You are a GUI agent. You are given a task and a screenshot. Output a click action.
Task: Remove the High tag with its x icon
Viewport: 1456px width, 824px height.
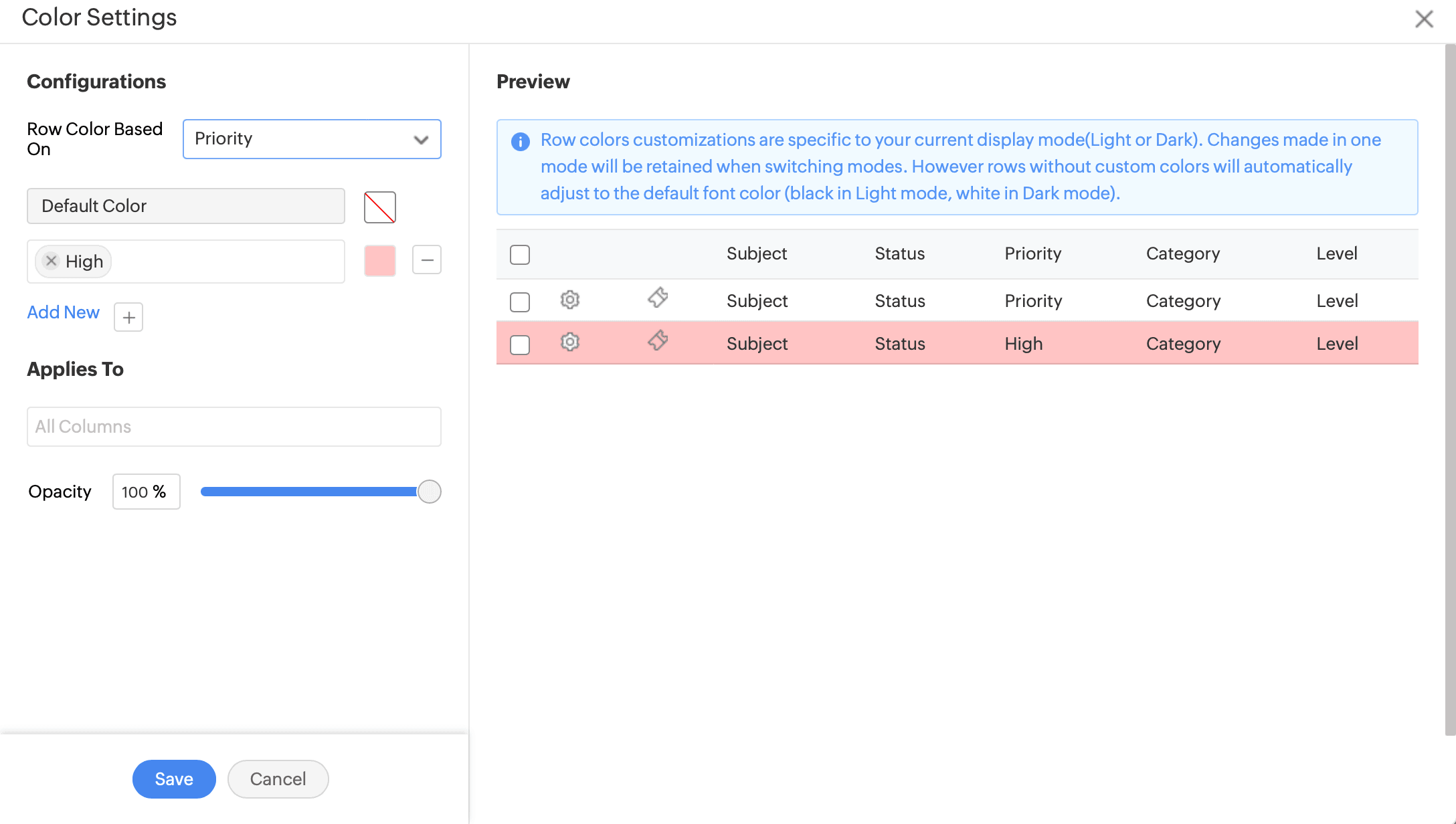coord(52,261)
